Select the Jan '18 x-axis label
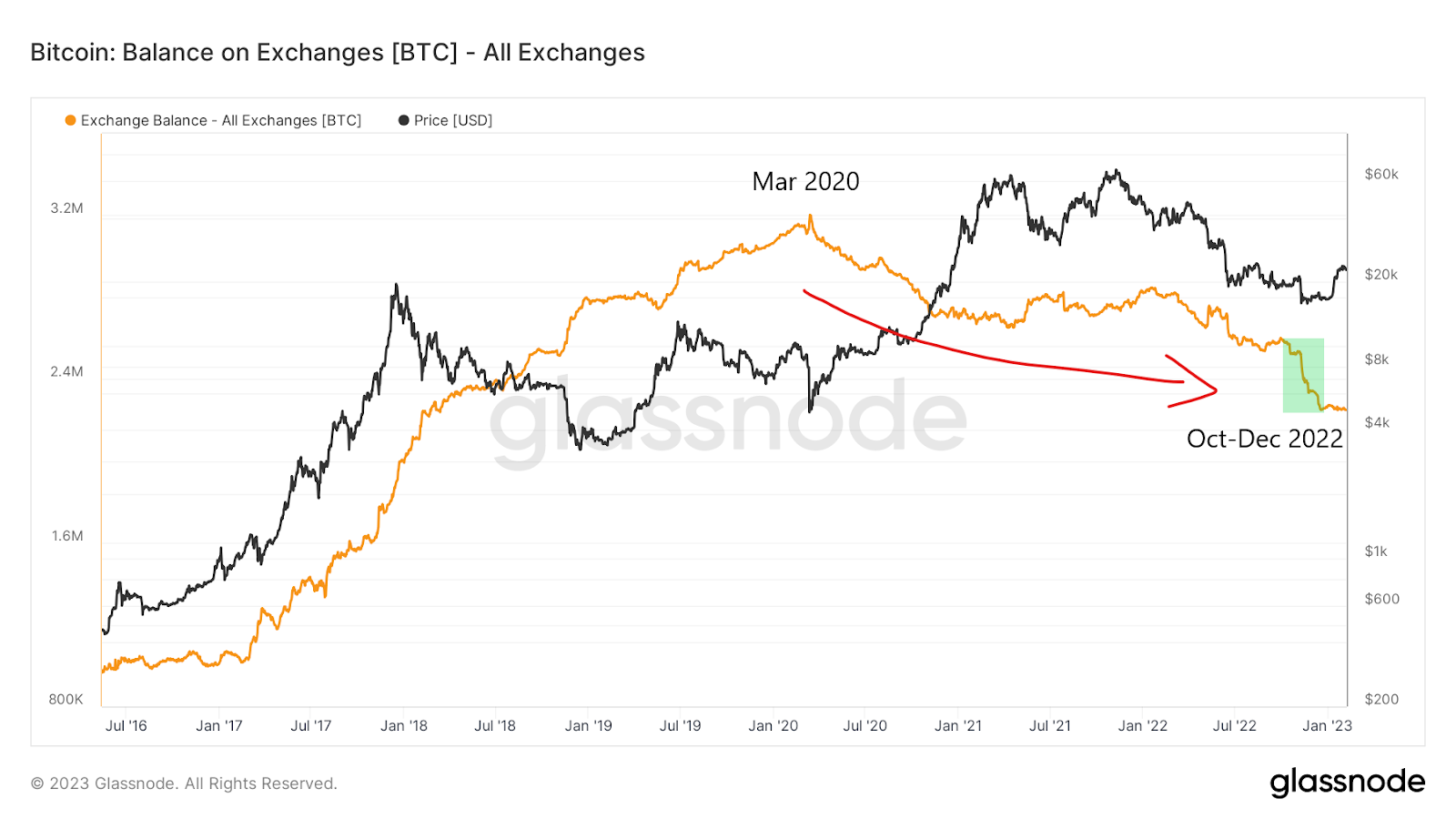Image resolution: width=1456 pixels, height=819 pixels. pyautogui.click(x=403, y=726)
